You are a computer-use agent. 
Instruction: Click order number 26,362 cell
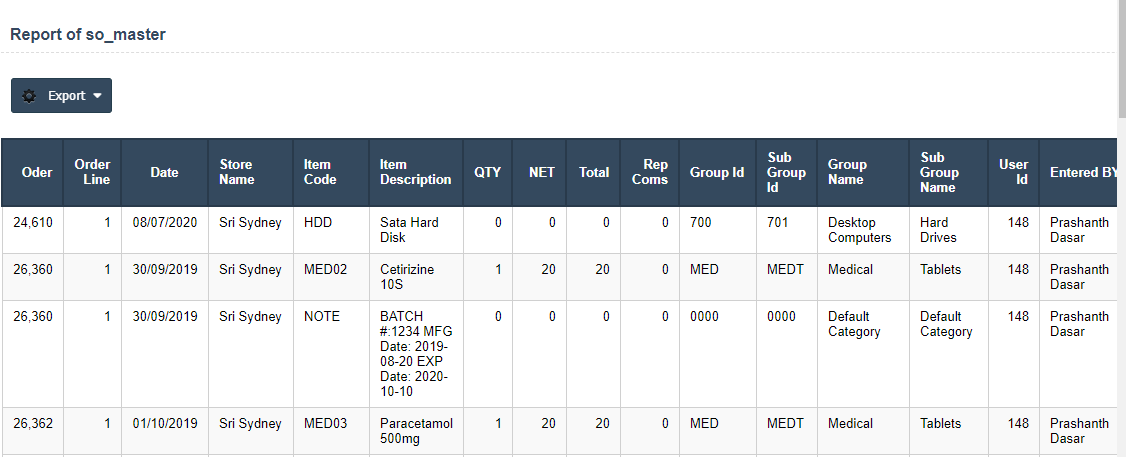tap(37, 424)
